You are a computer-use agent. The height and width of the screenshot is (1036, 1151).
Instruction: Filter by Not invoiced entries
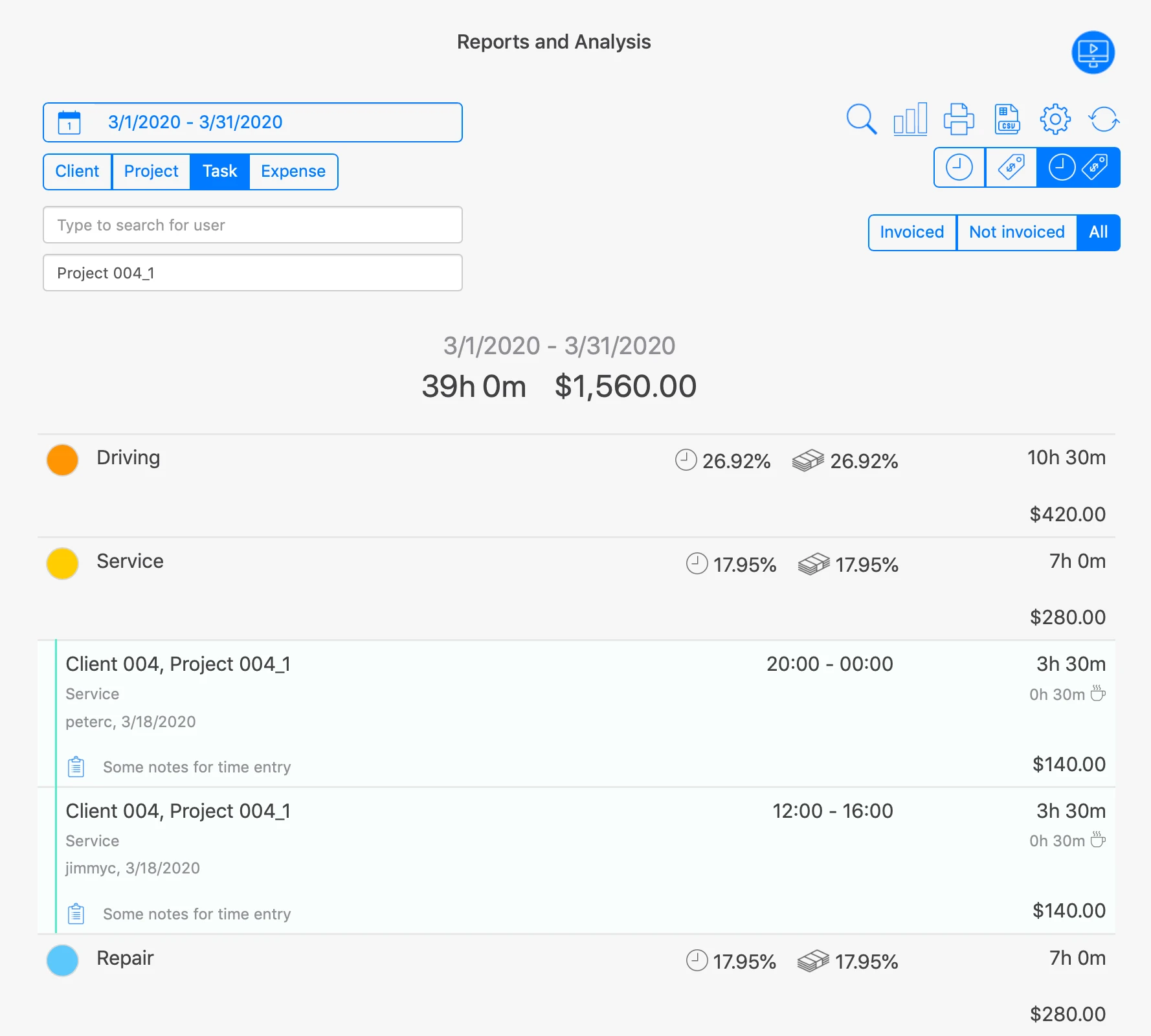coord(1016,232)
